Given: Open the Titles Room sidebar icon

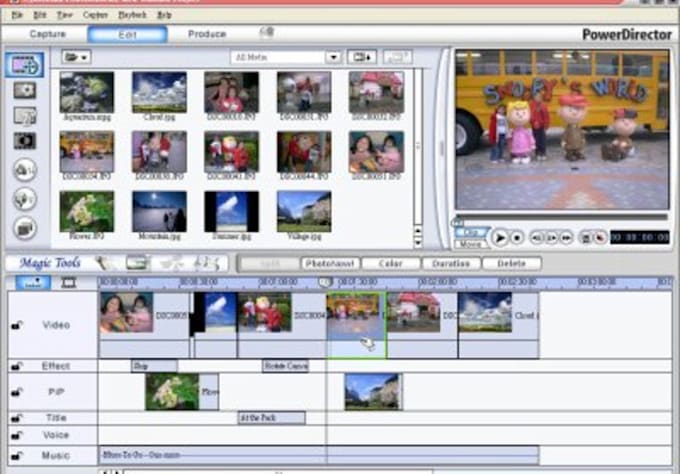Looking at the screenshot, I should coord(25,116).
